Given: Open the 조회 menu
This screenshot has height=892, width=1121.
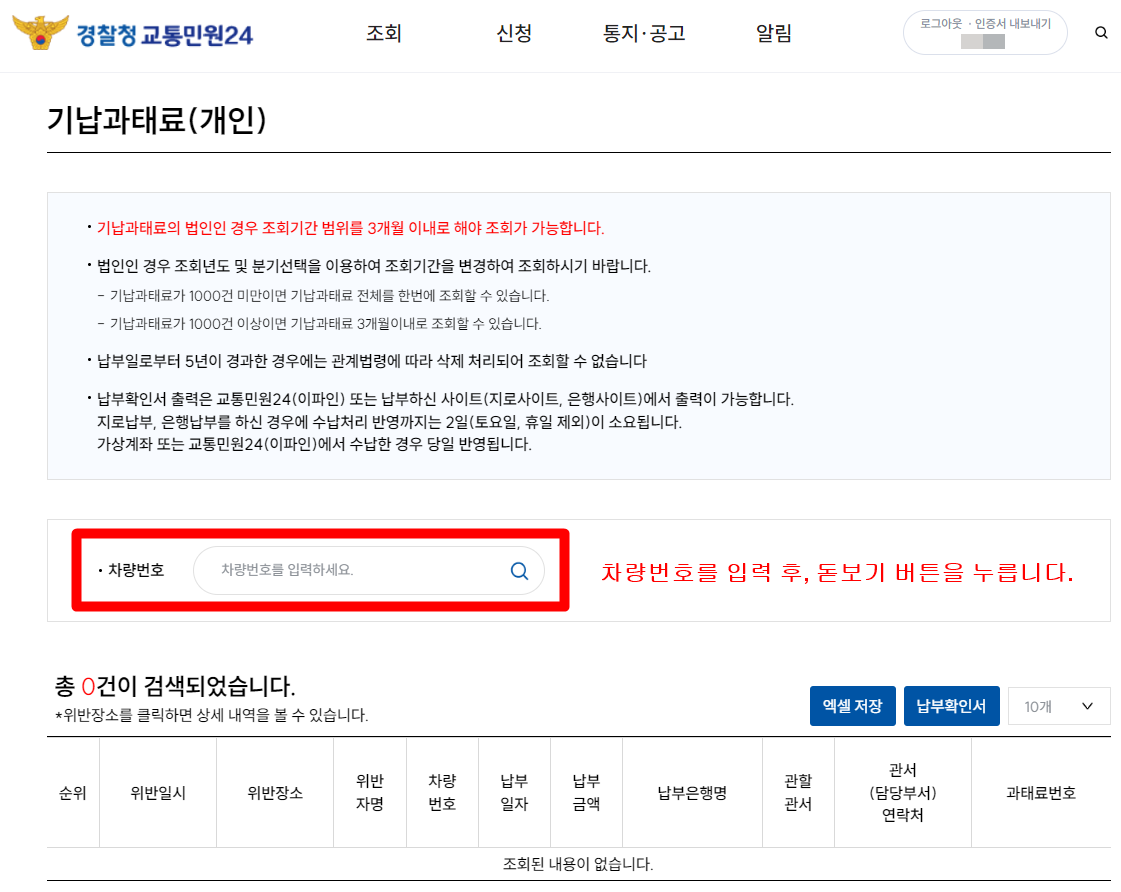Looking at the screenshot, I should 384,32.
